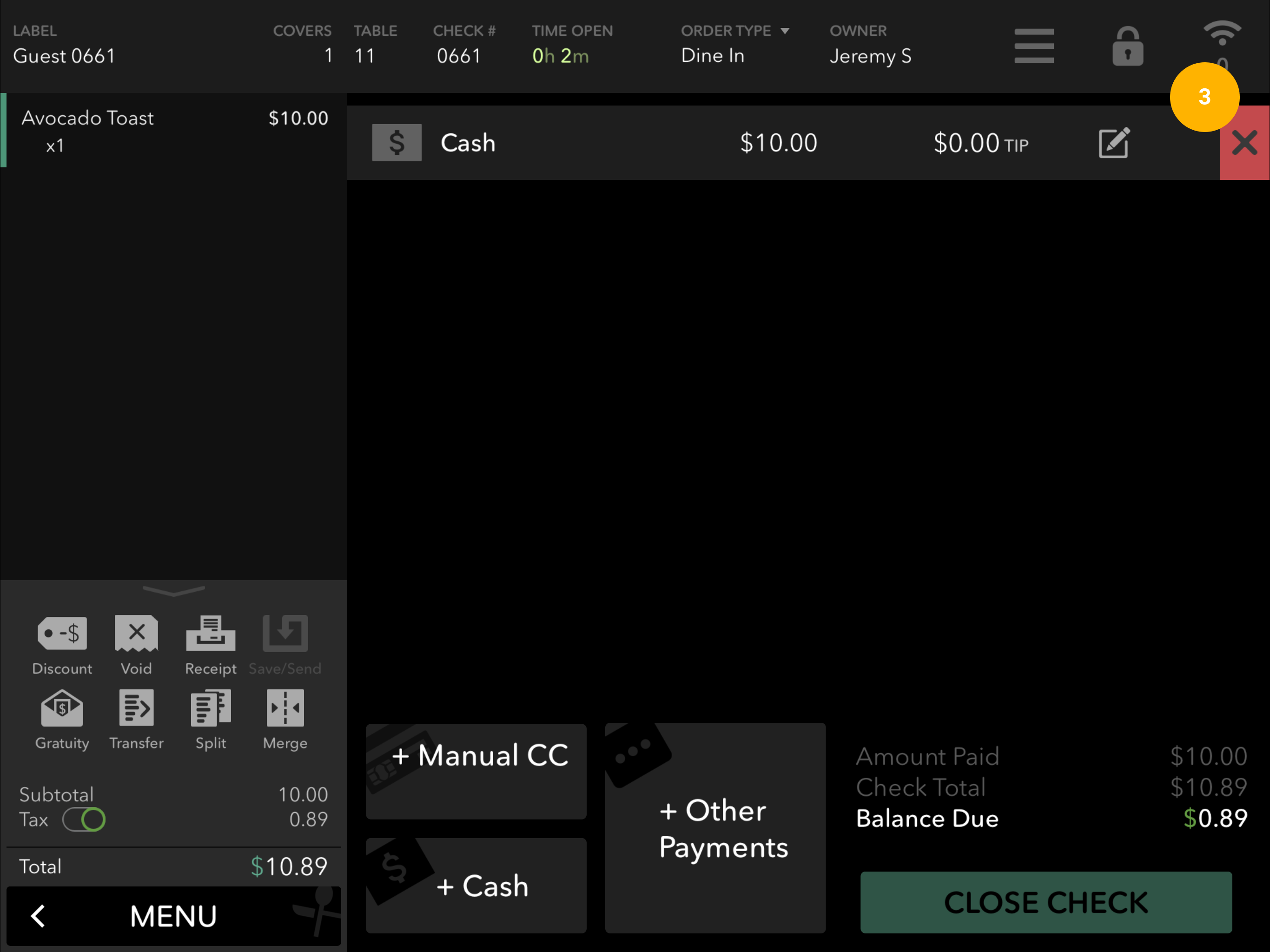Tap the Tax amount 0.89
The height and width of the screenshot is (952, 1270).
[308, 820]
